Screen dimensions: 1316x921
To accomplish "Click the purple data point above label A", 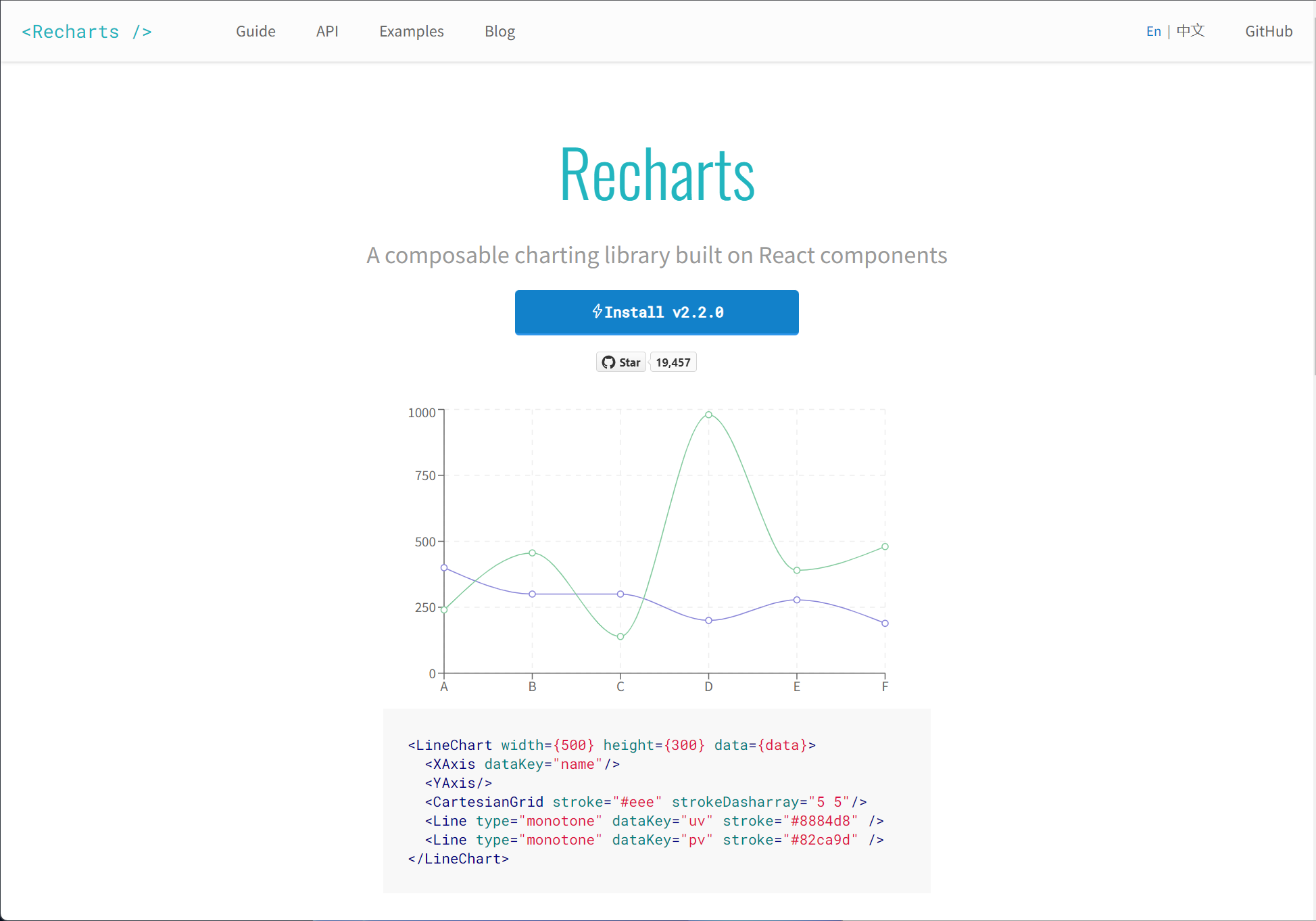I will [444, 567].
